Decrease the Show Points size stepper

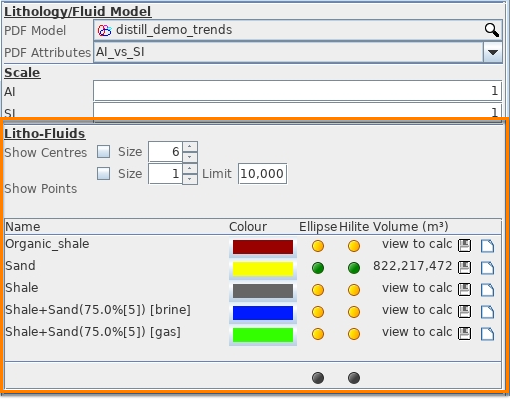coord(190,179)
